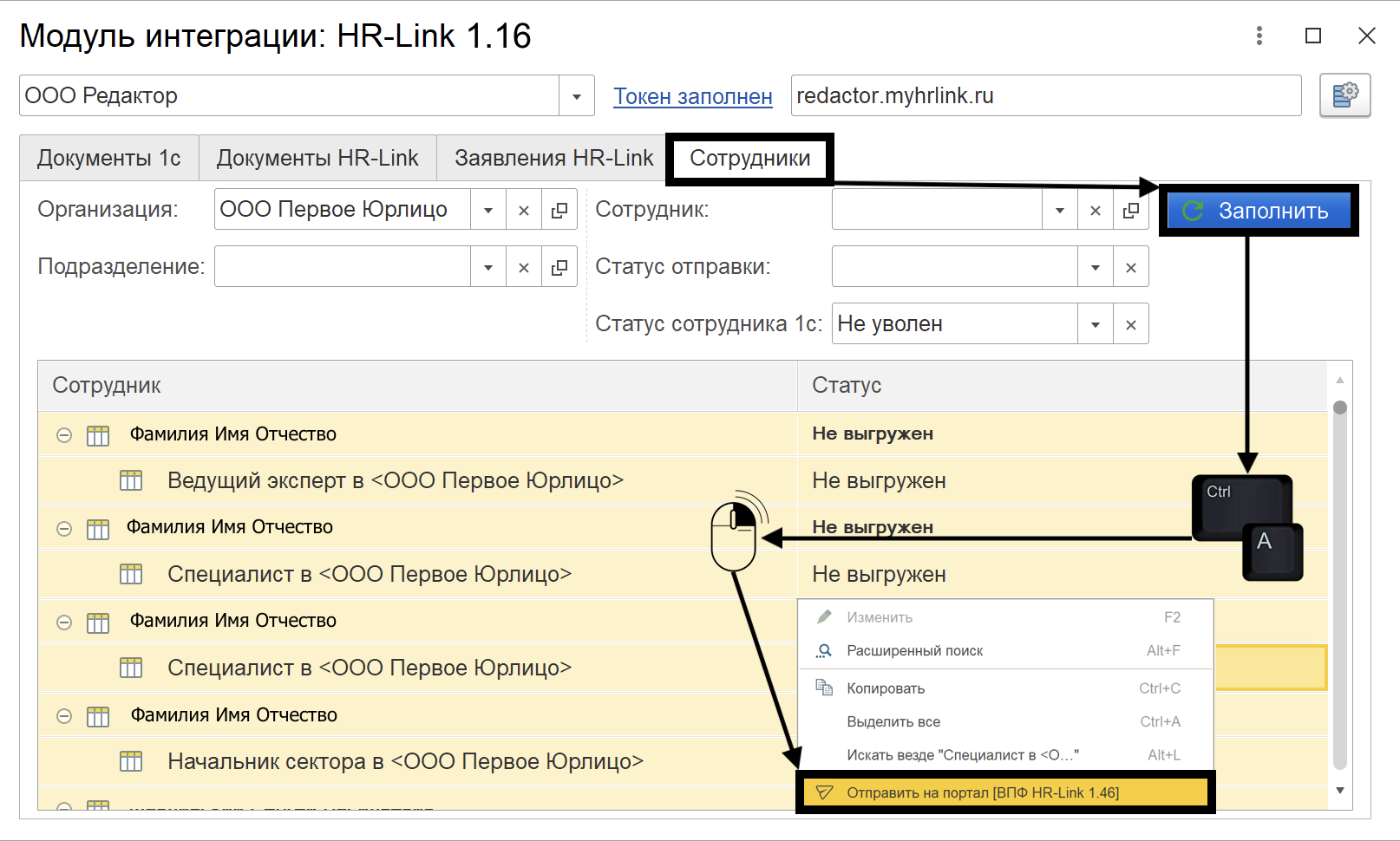Open the Токен заполнен link
1400x841 pixels.
[693, 96]
